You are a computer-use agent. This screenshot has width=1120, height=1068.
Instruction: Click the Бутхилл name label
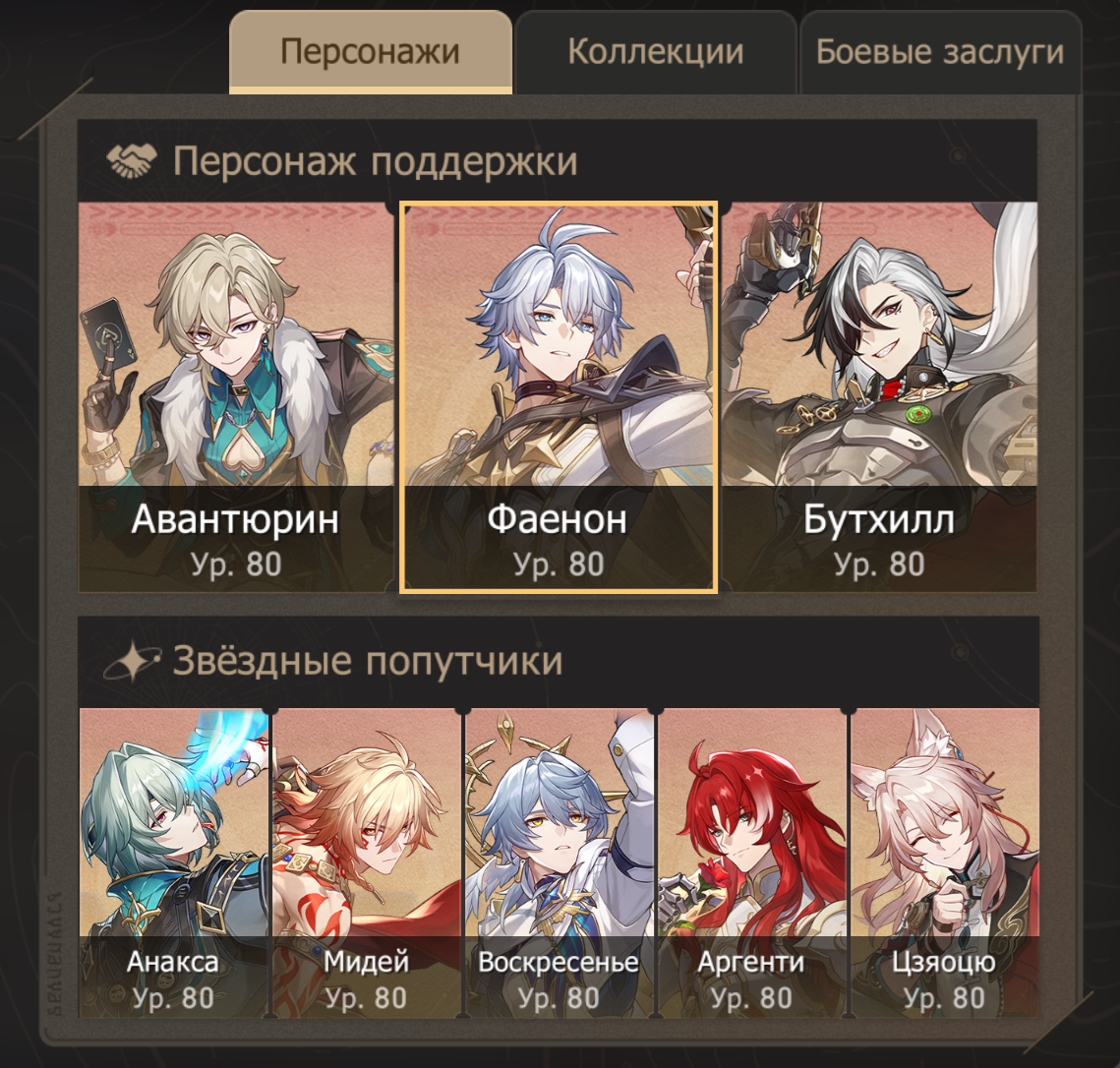878,518
